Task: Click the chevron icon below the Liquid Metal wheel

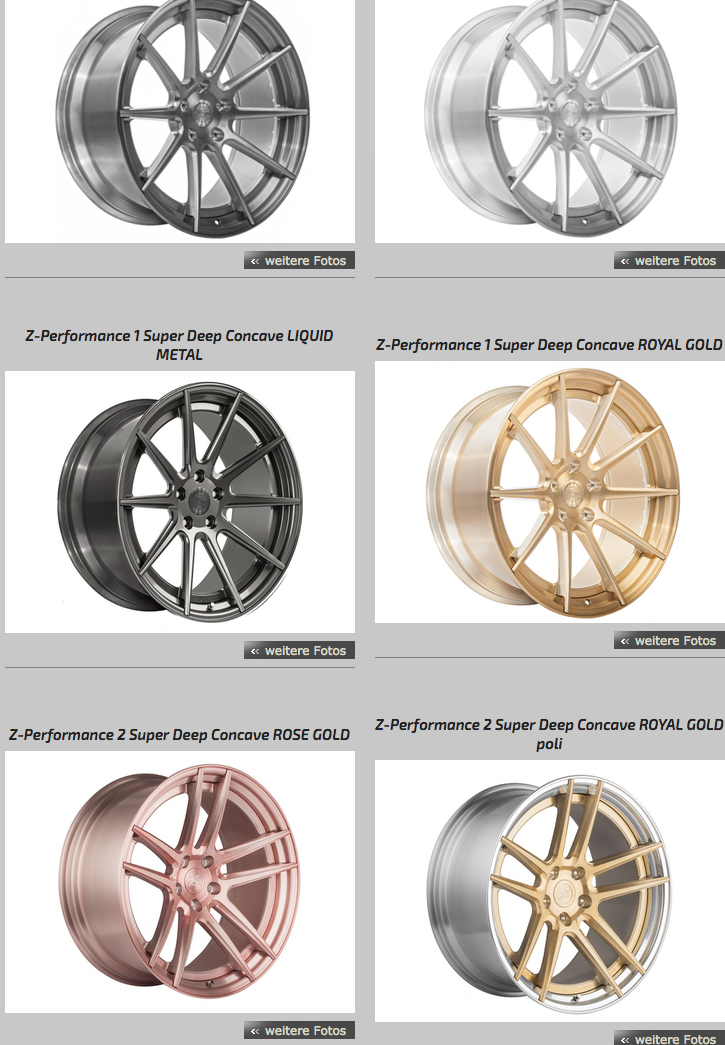Action: 255,651
